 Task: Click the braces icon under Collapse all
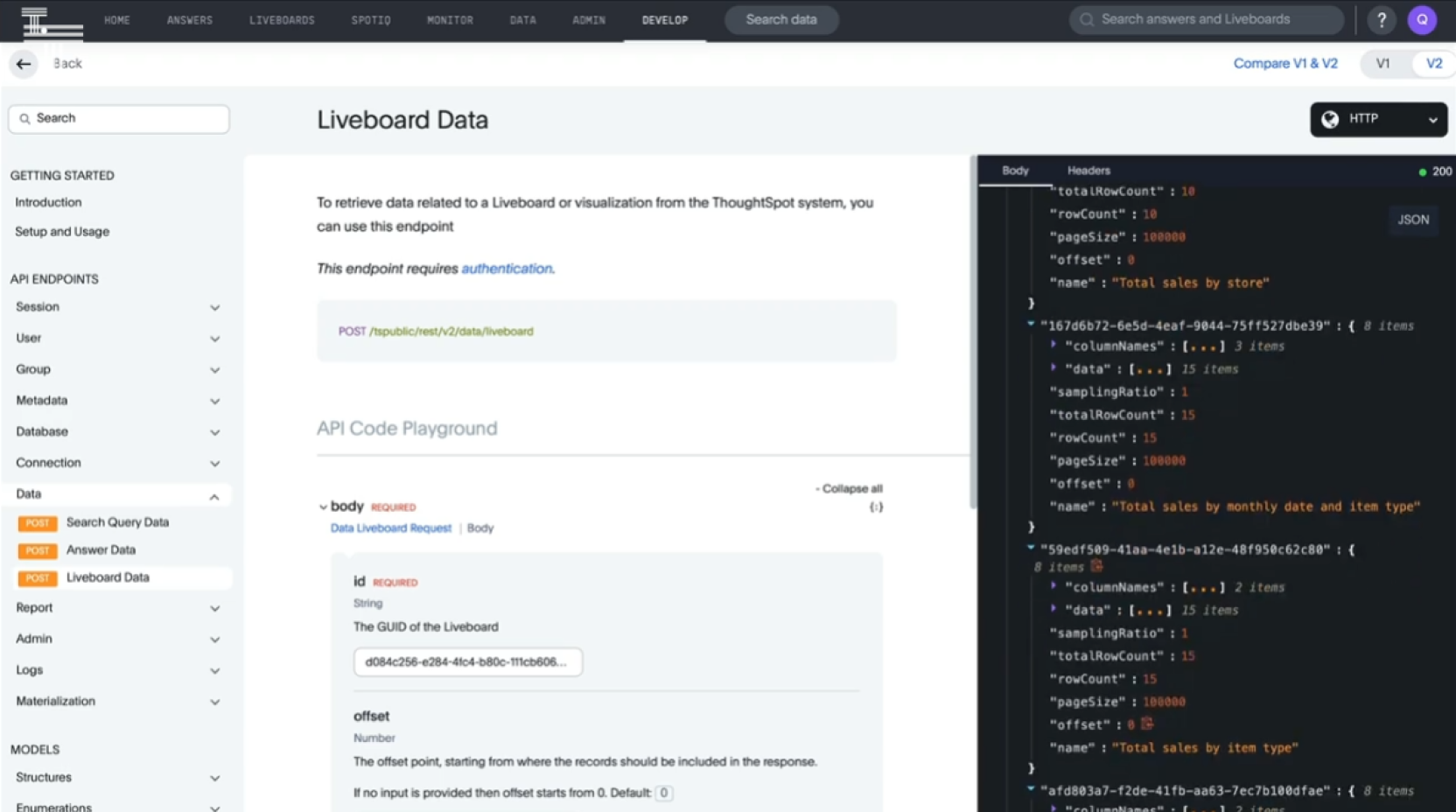point(875,507)
